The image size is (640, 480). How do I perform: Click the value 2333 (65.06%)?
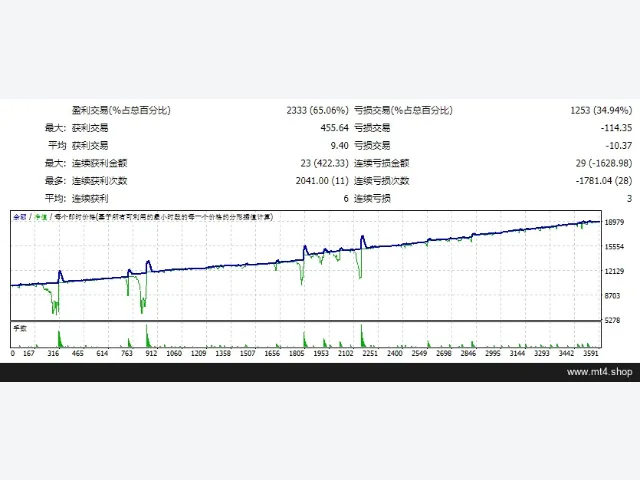[318, 110]
